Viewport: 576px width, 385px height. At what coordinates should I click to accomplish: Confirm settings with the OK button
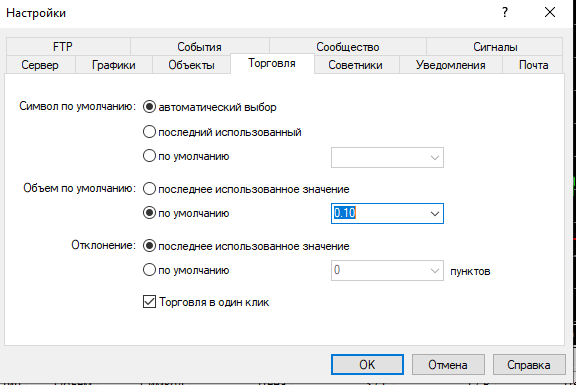[367, 364]
